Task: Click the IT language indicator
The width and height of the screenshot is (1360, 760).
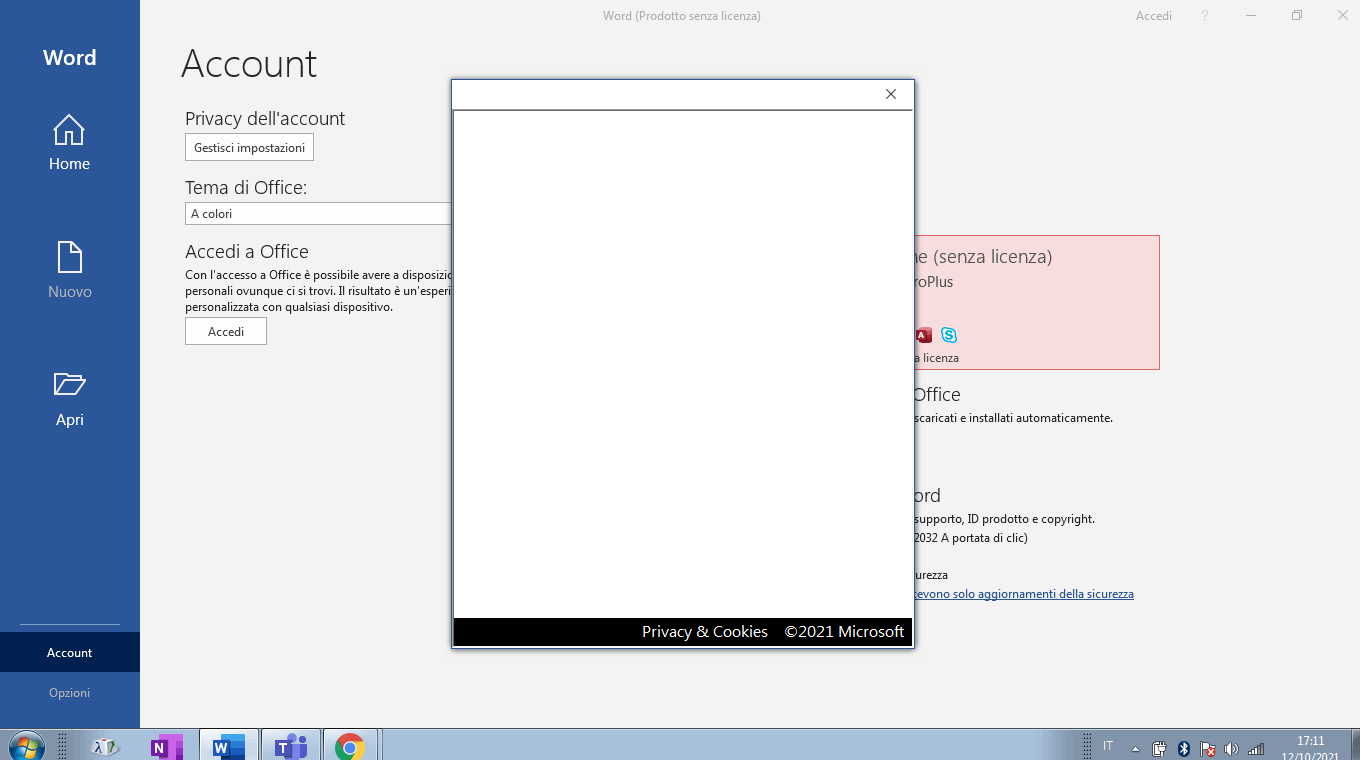Action: pos(1108,746)
